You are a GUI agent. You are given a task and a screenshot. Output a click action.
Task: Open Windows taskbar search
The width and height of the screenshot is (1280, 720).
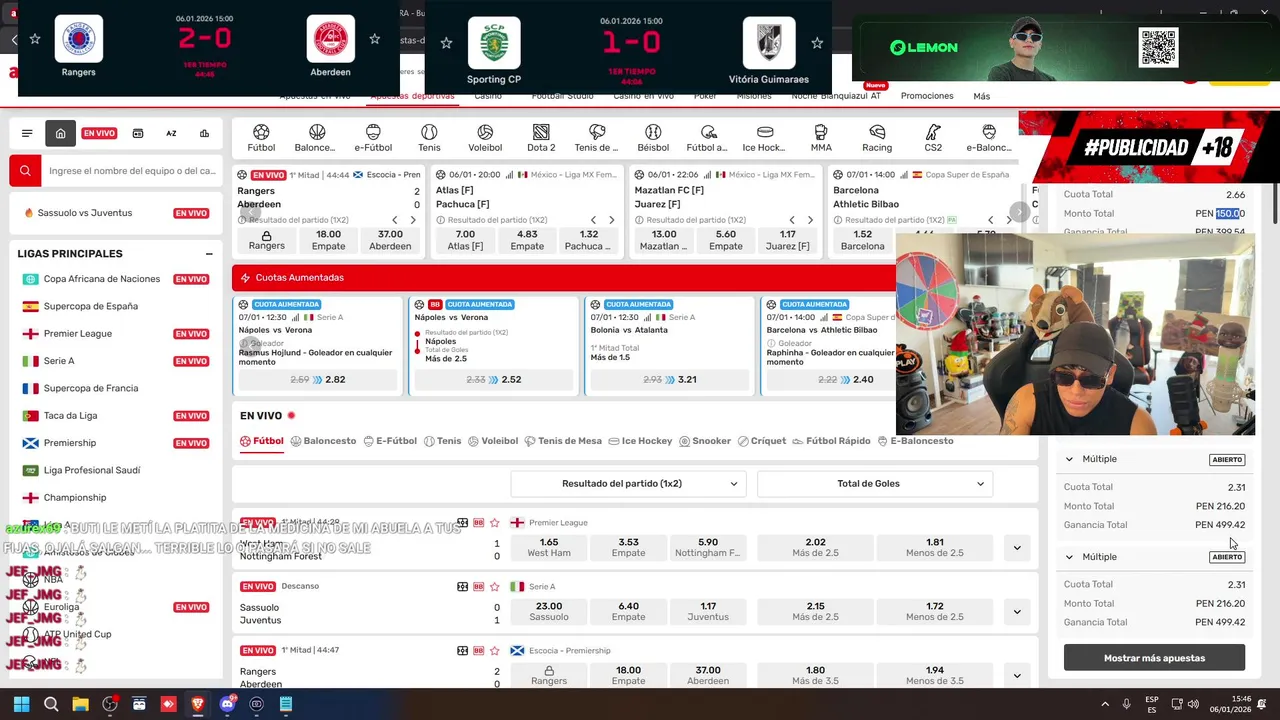pyautogui.click(x=51, y=704)
